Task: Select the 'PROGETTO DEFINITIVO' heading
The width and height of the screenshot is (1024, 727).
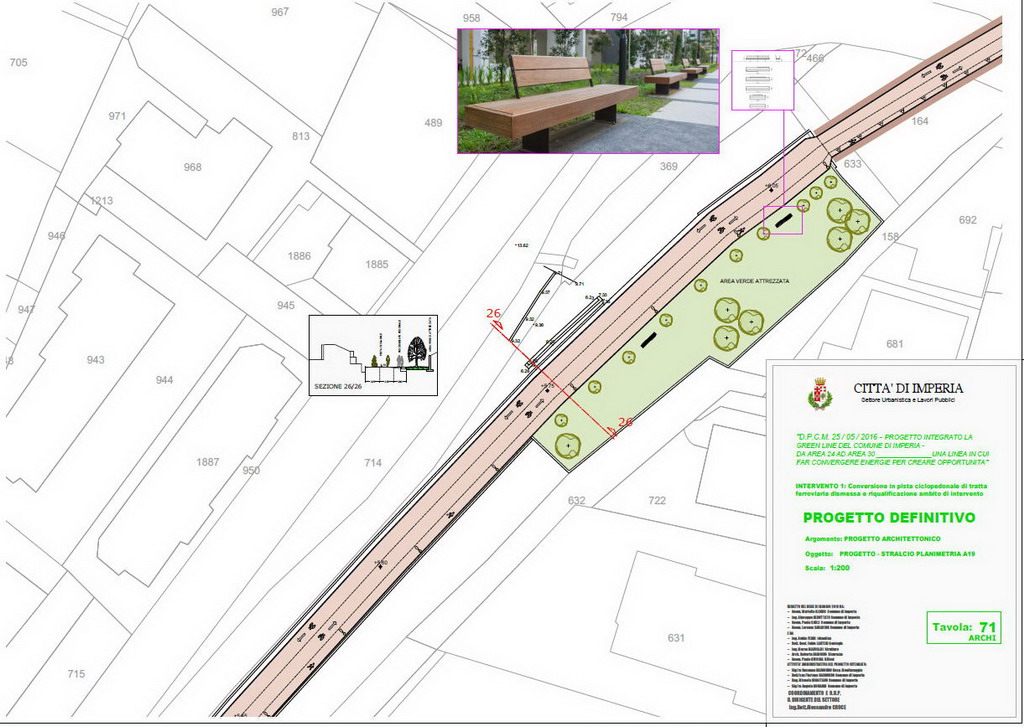Action: [889, 518]
